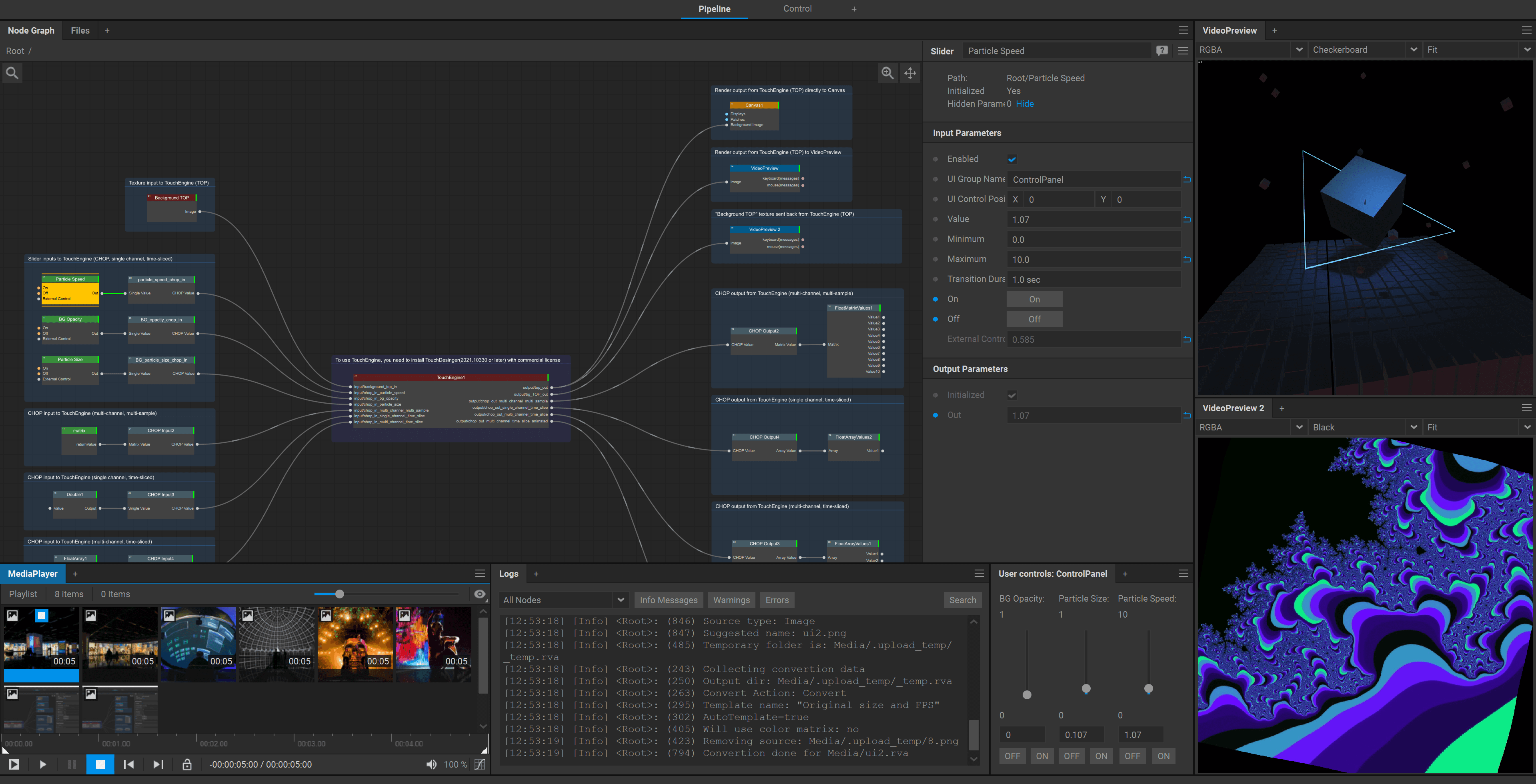Viewport: 1536px width, 784px height.
Task: Click the On button in Input Parameters
Action: coord(1035,299)
